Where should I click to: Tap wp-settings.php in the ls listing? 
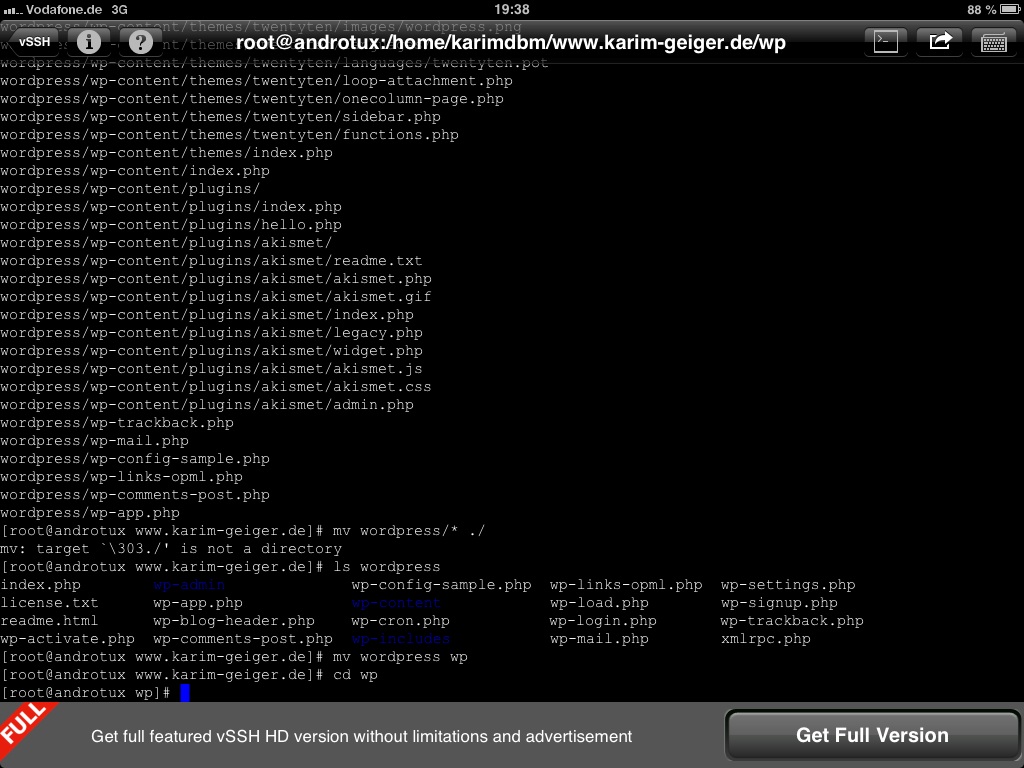(788, 585)
